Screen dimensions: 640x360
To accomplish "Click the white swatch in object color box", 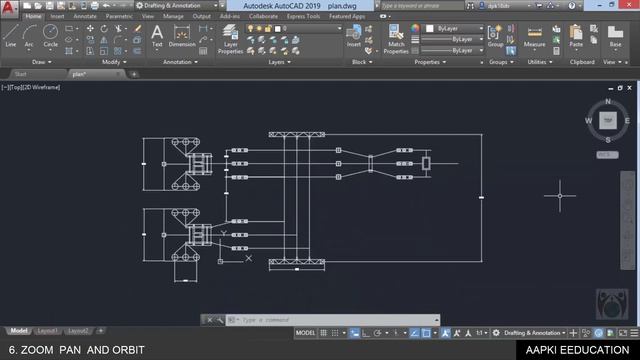I will (429, 29).
